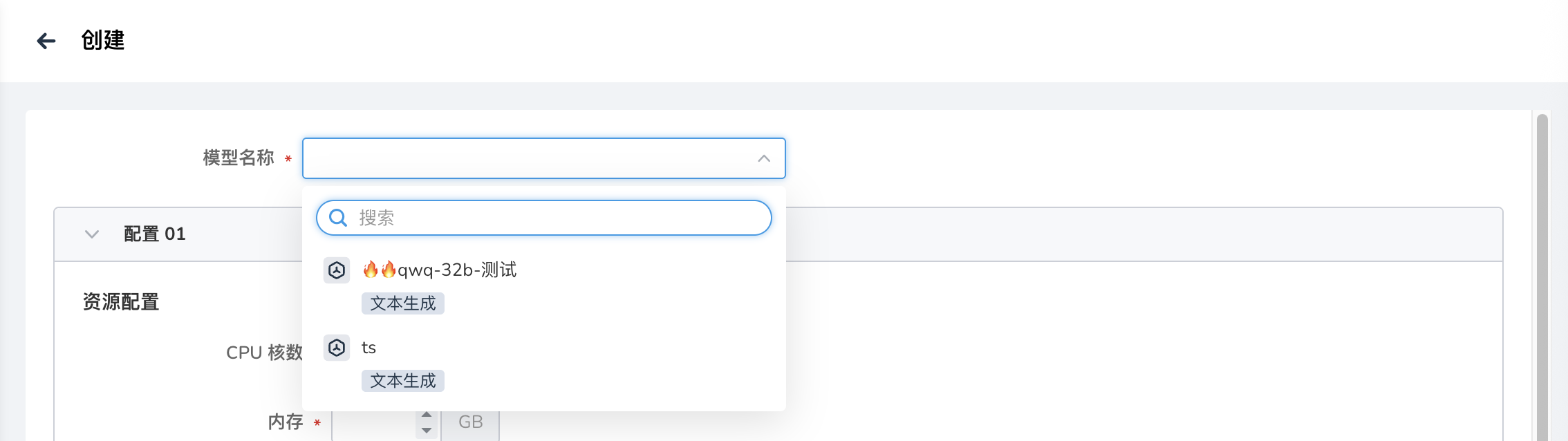
Task: Click the vertical scrollbar on the right
Action: 1542,276
